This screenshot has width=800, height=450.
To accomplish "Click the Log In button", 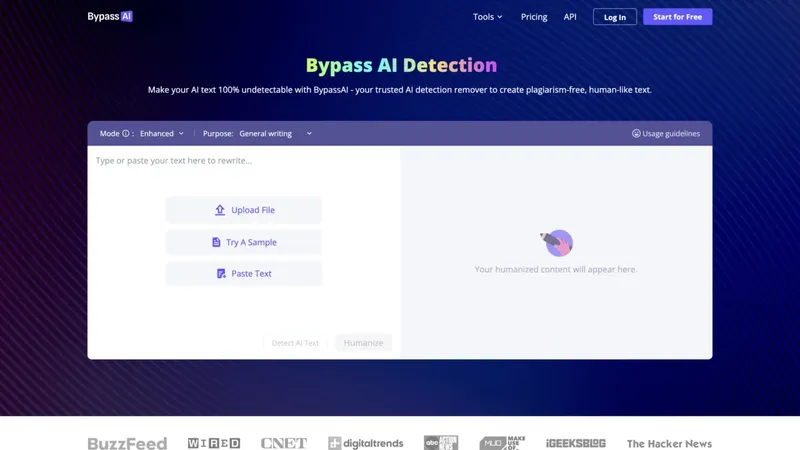I will (x=614, y=17).
